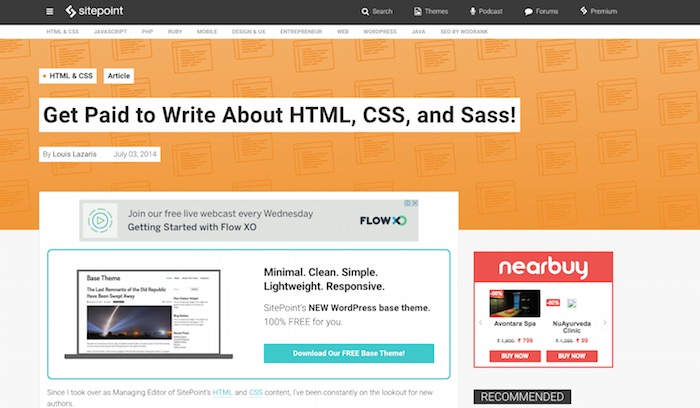Select JavaScript category

coord(110,32)
